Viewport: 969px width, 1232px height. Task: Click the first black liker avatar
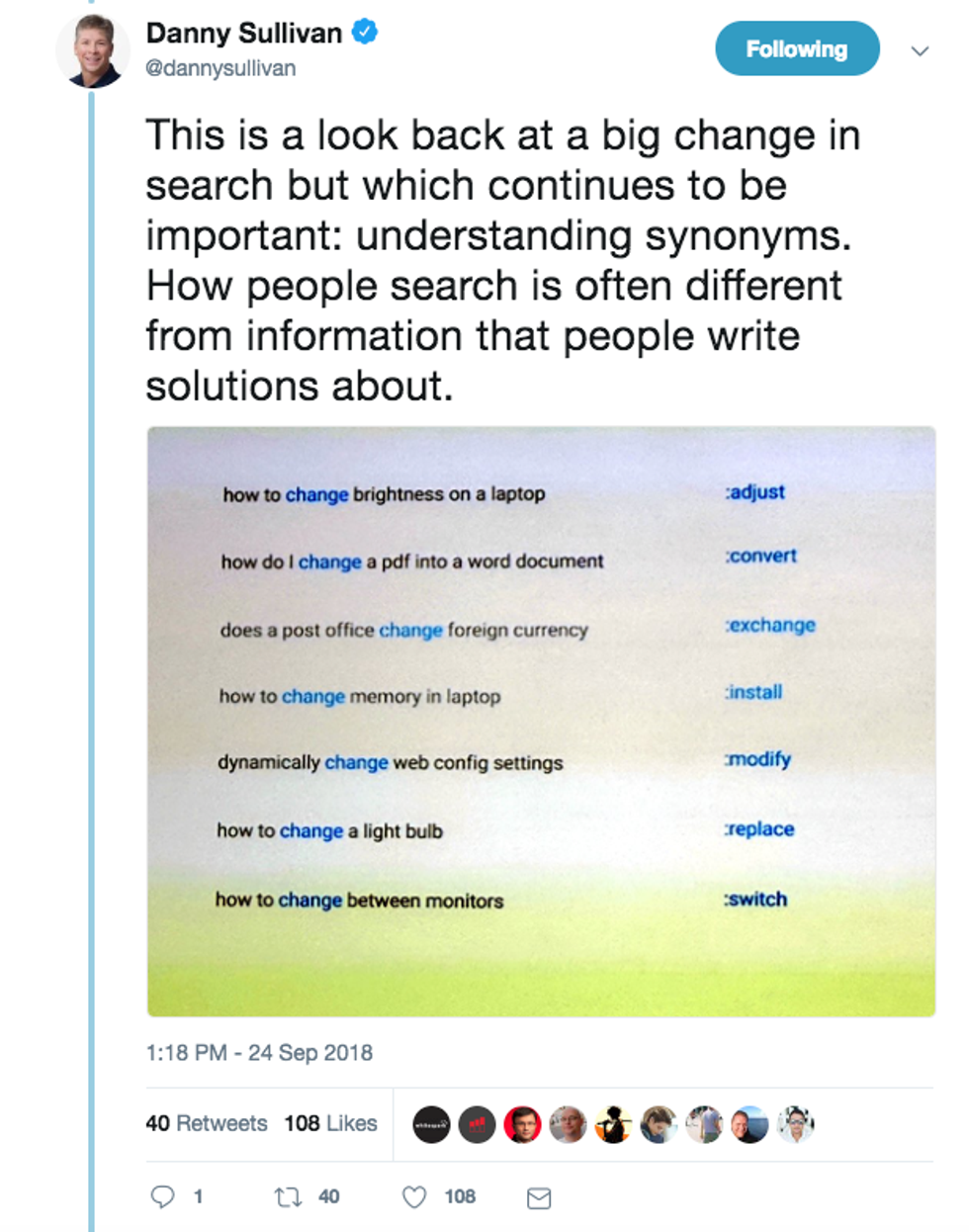pos(431,1124)
